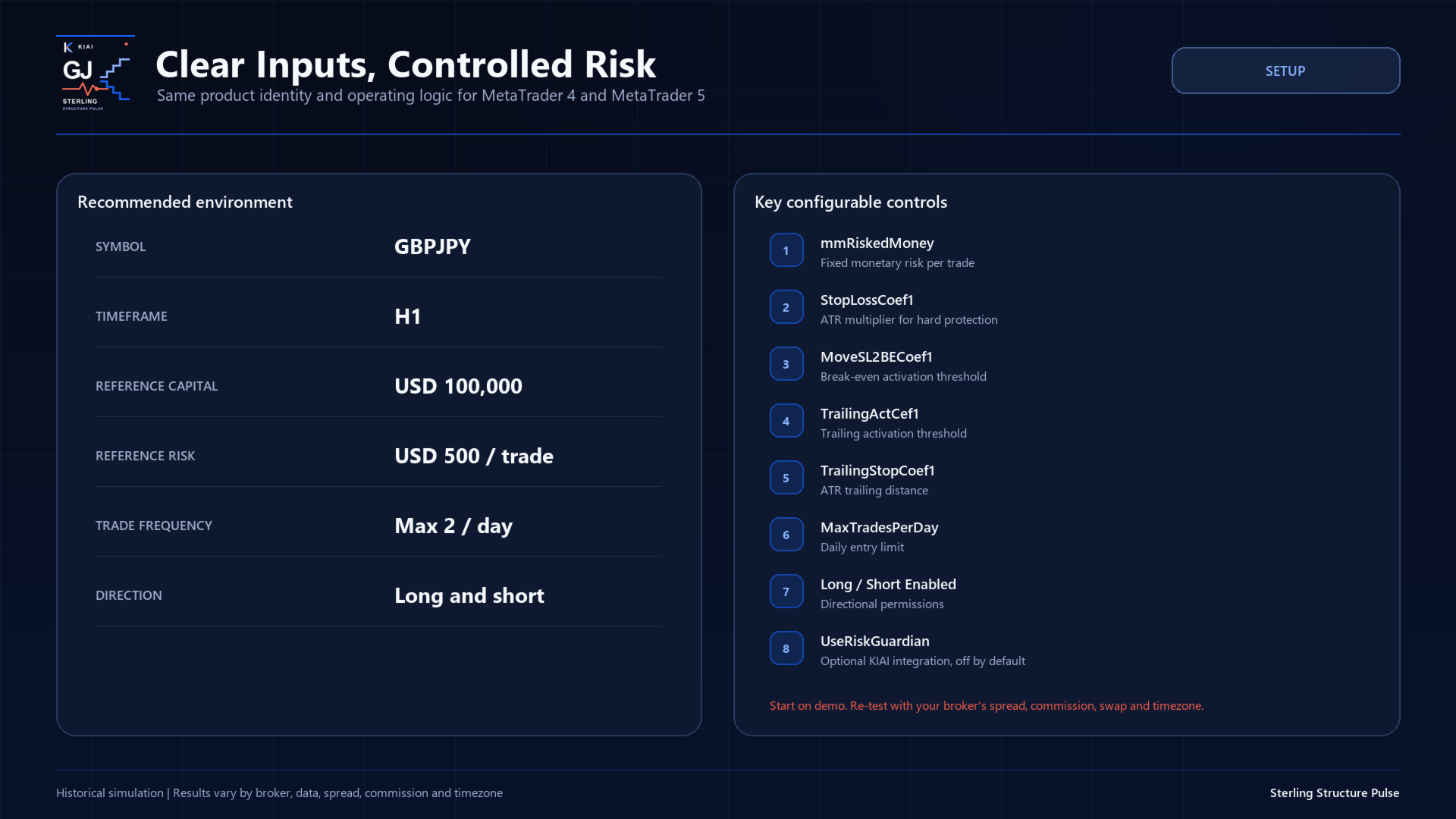This screenshot has width=1456, height=819.
Task: Click the Recommended environment heading
Action: coord(185,202)
